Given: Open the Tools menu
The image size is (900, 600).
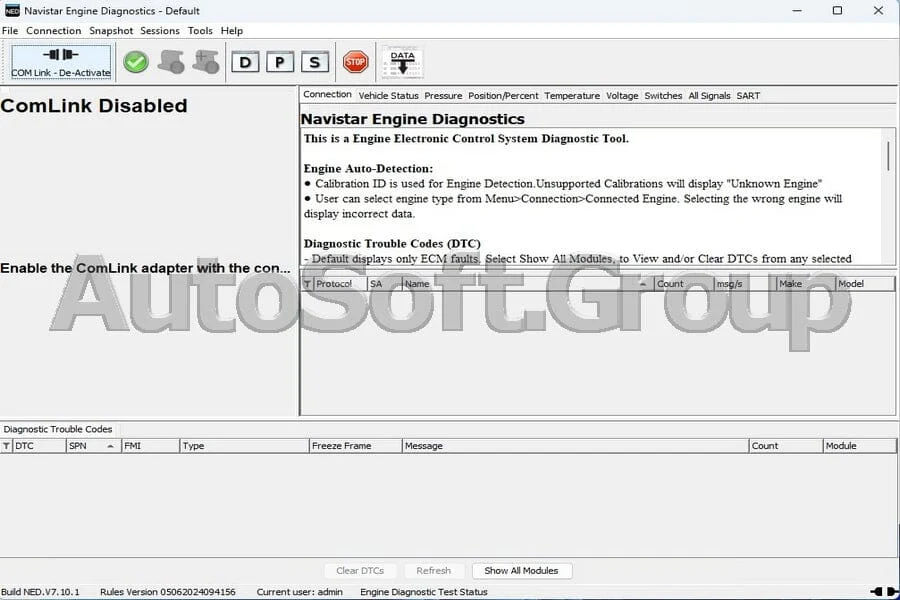Looking at the screenshot, I should pyautogui.click(x=200, y=31).
